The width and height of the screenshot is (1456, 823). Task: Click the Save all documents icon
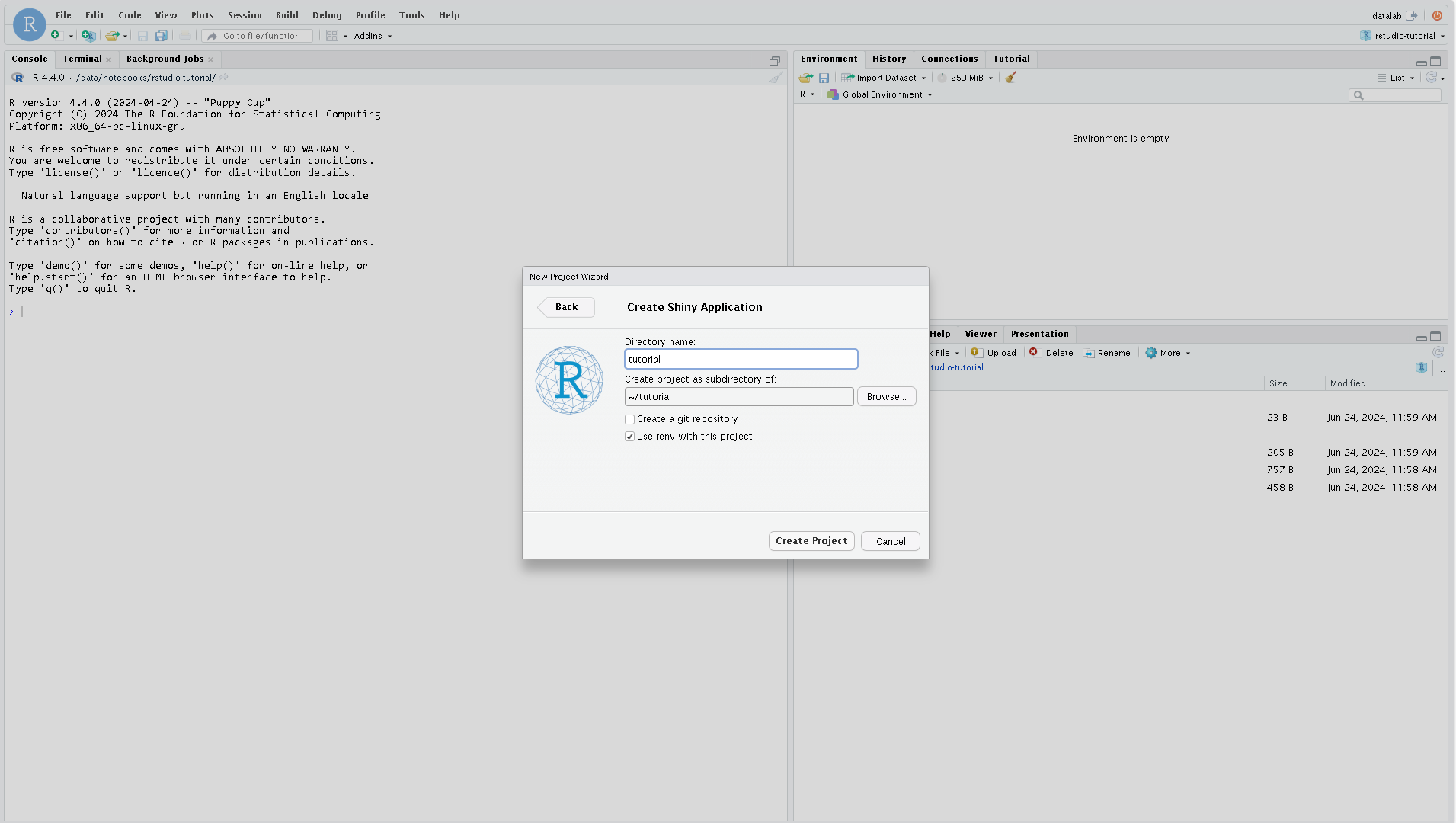tap(162, 36)
